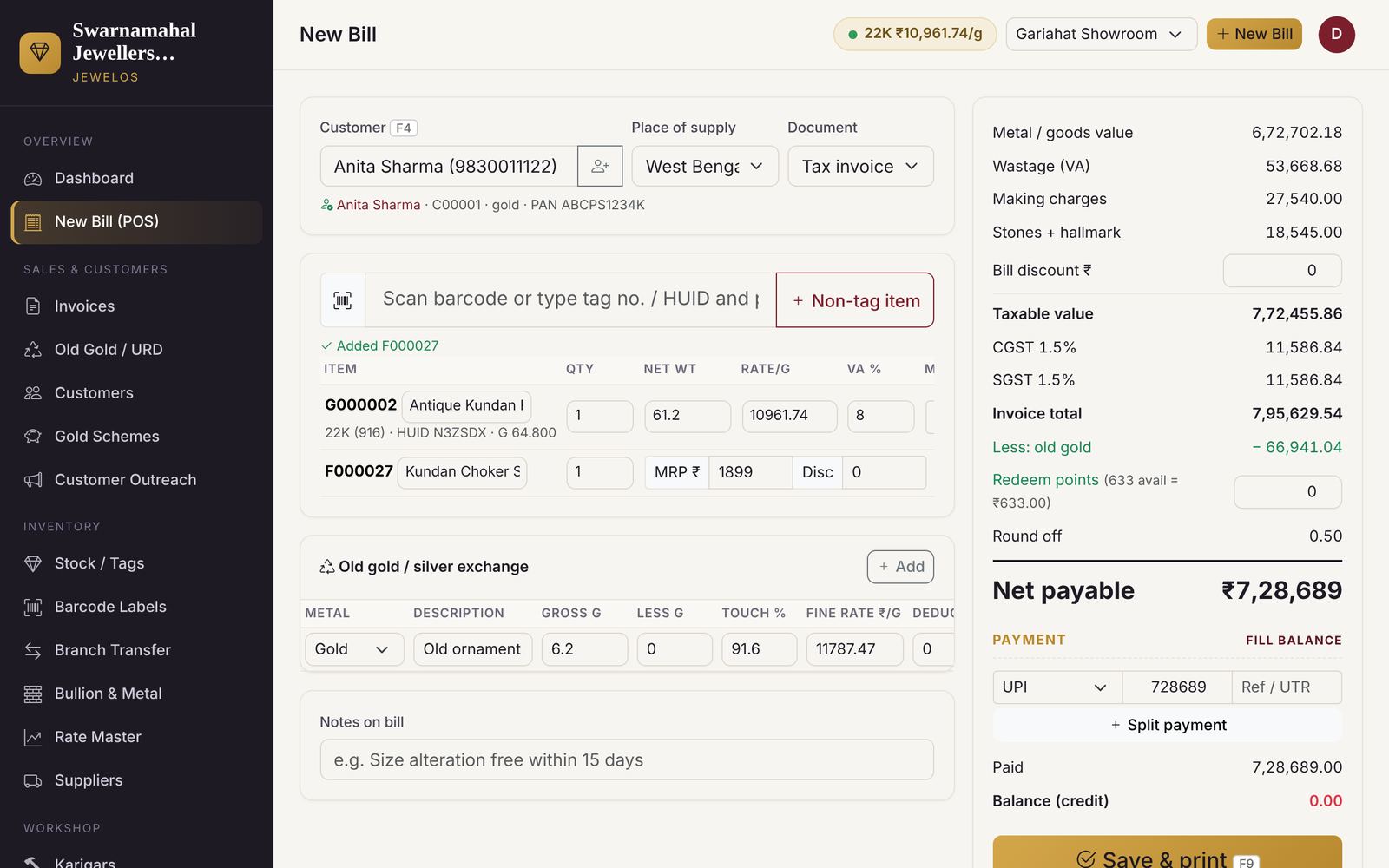Click the user avatar D
Screen dimensions: 1389x868
(x=1336, y=35)
